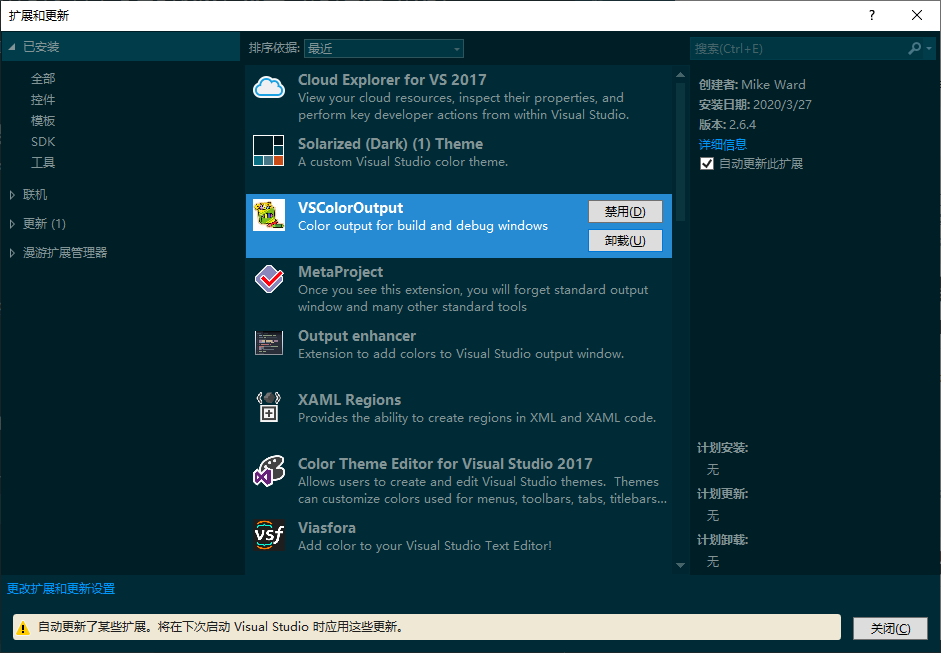Collapse the 已安装 category
This screenshot has height=653, width=941.
coord(12,47)
